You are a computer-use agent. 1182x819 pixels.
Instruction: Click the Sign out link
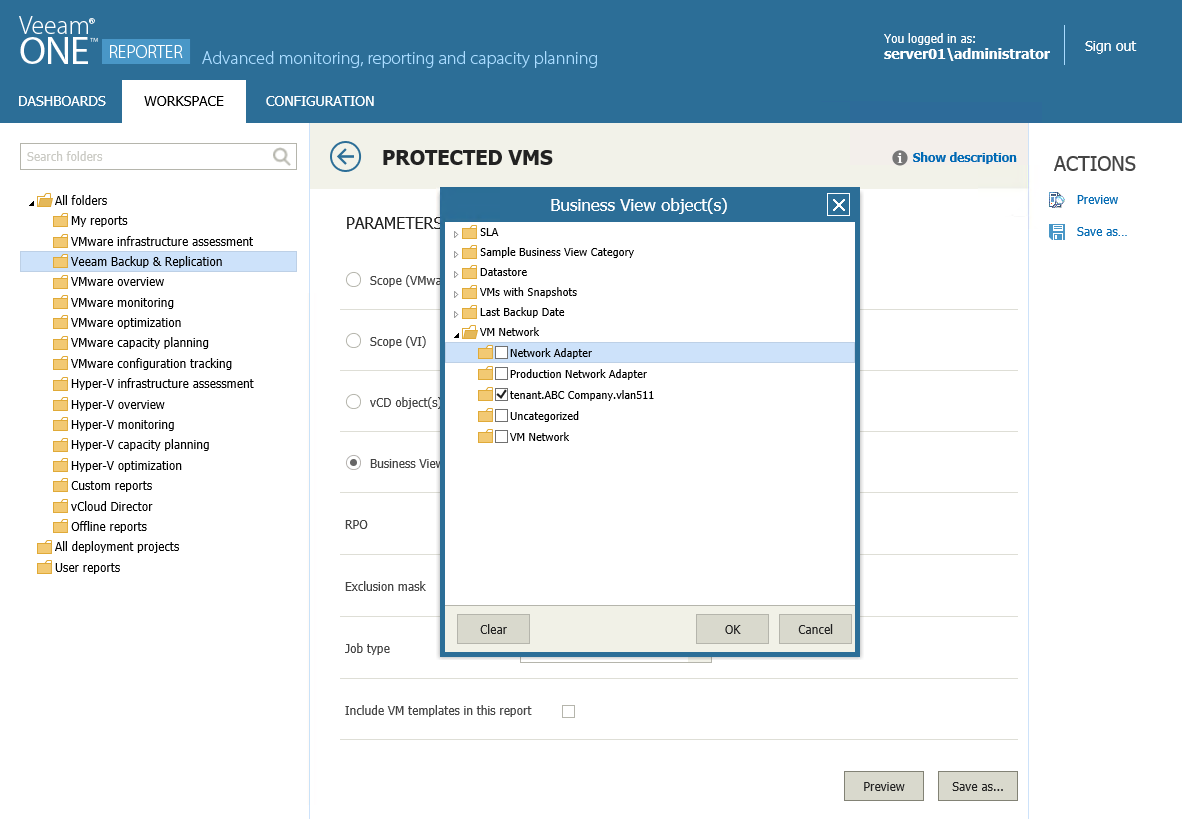tap(1110, 46)
